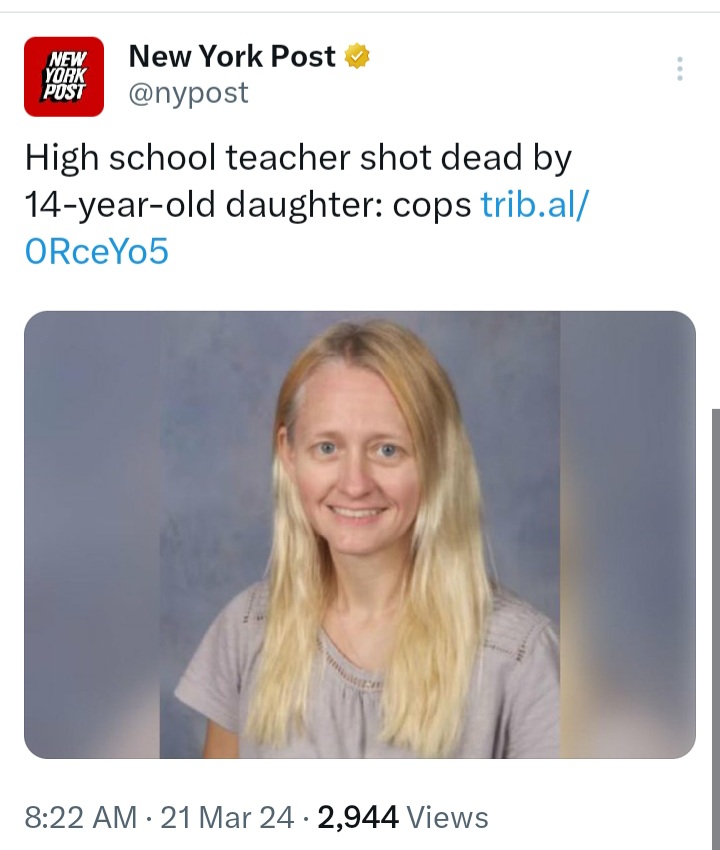The image size is (720, 850).
Task: Click the blank area beside the @nypost handle
Action: pos(461,93)
